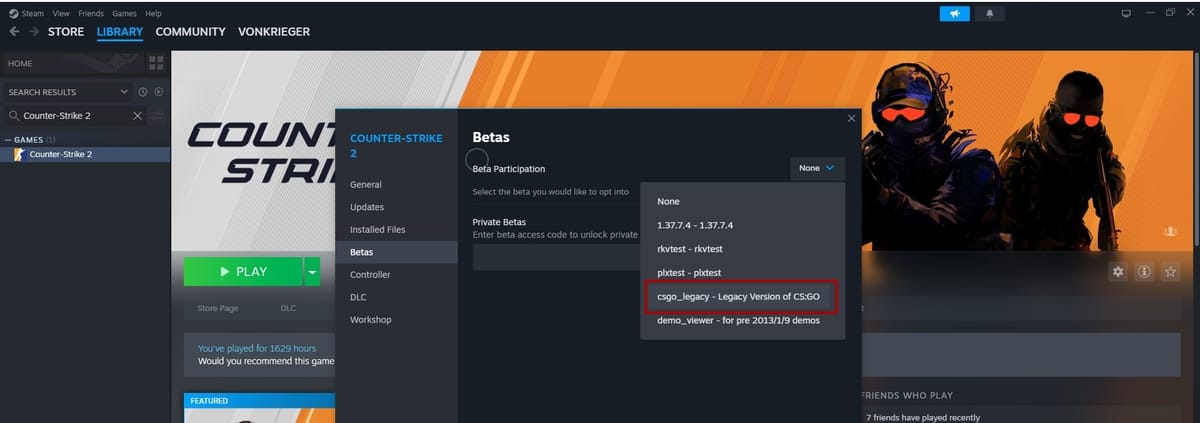Click the recent activity clock icon
Image resolution: width=1200 pixels, height=423 pixels.
click(143, 92)
